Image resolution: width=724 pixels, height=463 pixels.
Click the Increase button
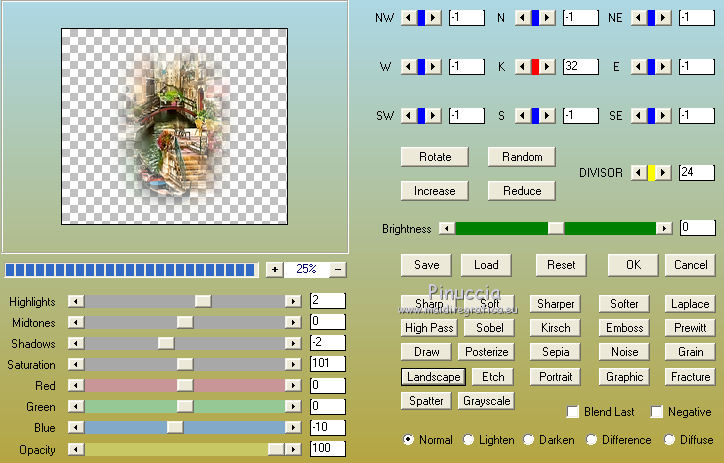tap(435, 191)
